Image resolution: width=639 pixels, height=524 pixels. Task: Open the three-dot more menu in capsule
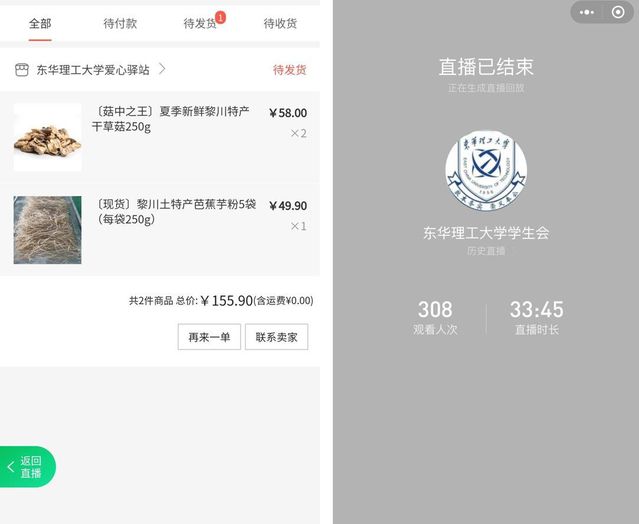pos(587,12)
